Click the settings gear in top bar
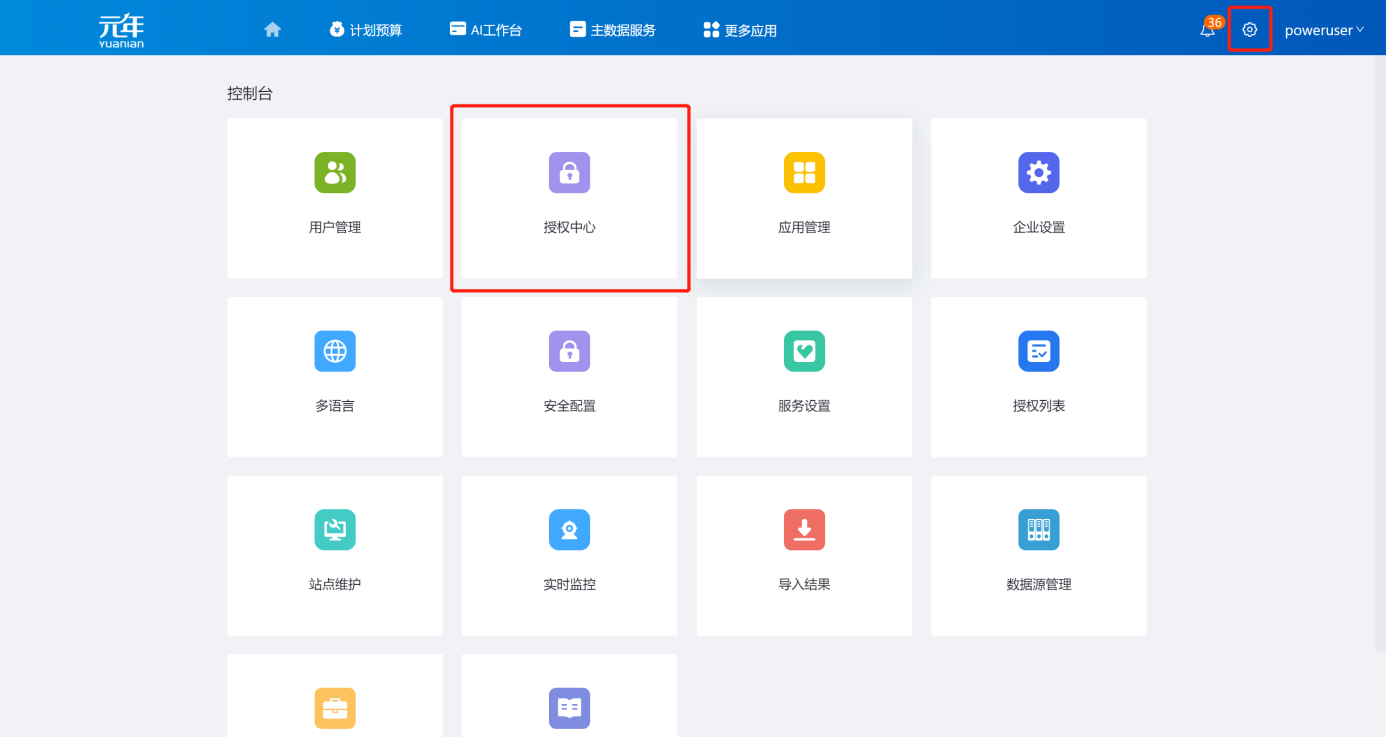1386x737 pixels. point(1249,30)
